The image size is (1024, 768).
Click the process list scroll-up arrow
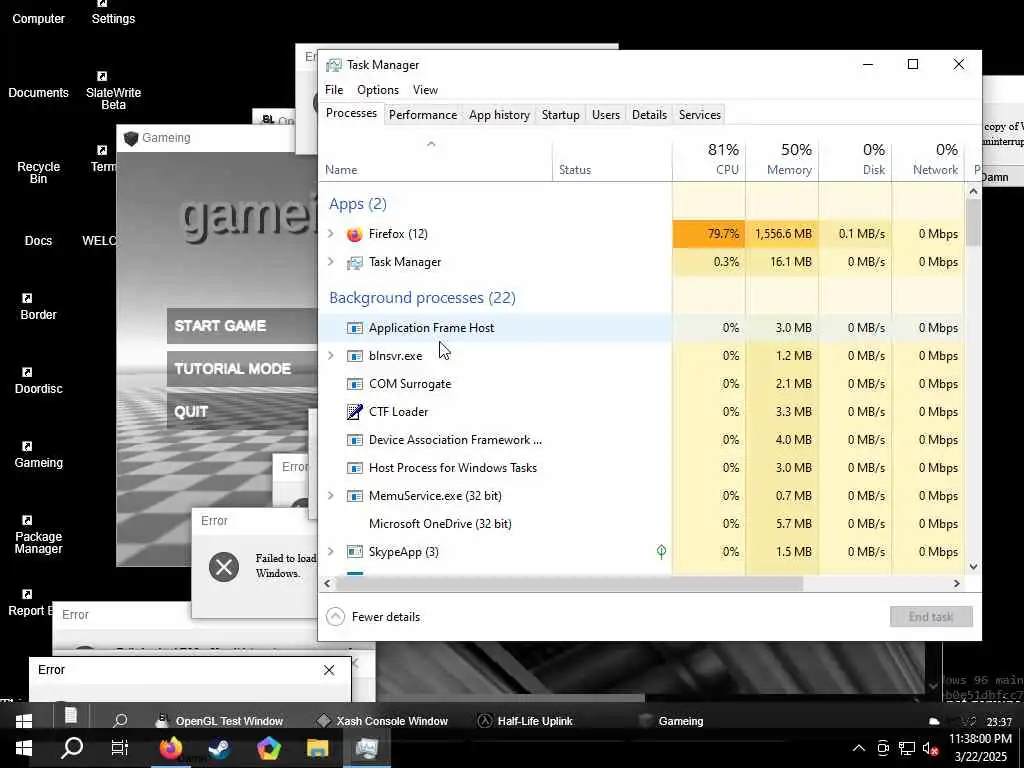(x=973, y=191)
